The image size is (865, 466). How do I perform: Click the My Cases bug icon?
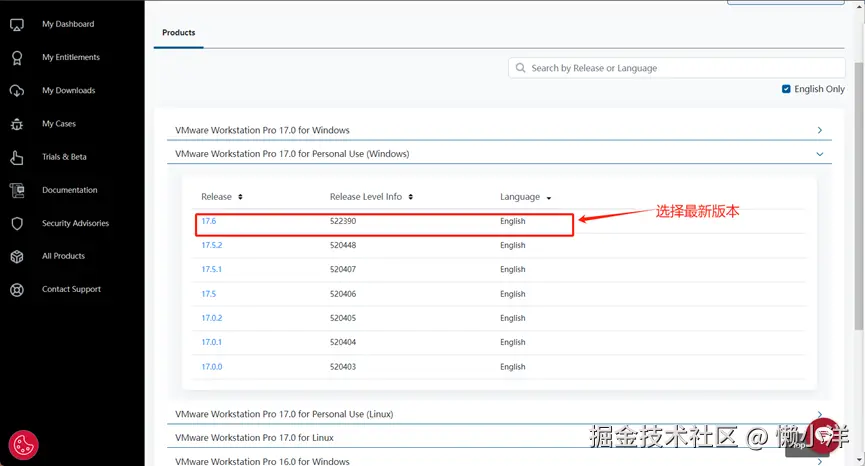[17, 124]
